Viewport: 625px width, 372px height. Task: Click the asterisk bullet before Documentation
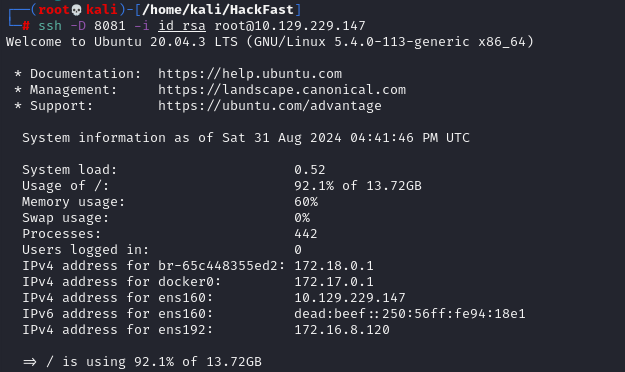18,74
